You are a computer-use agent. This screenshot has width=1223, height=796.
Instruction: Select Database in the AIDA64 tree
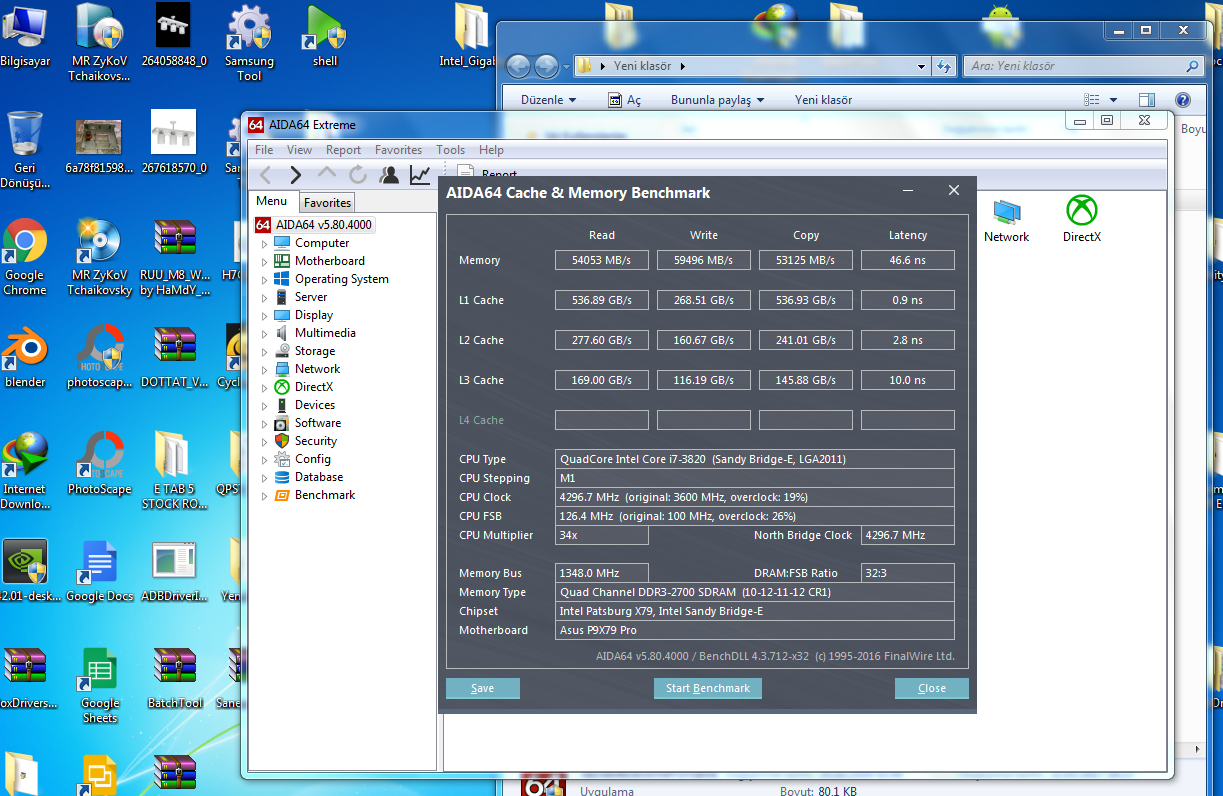pos(319,477)
